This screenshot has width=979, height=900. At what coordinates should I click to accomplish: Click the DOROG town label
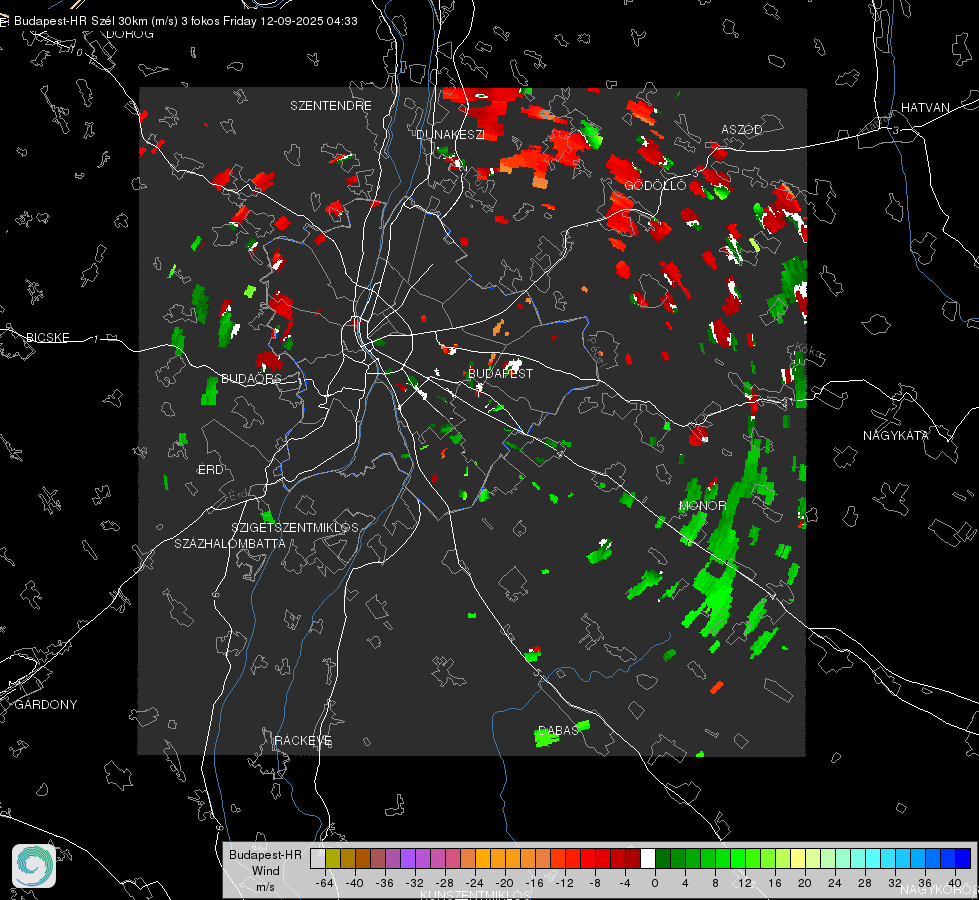click(x=130, y=34)
